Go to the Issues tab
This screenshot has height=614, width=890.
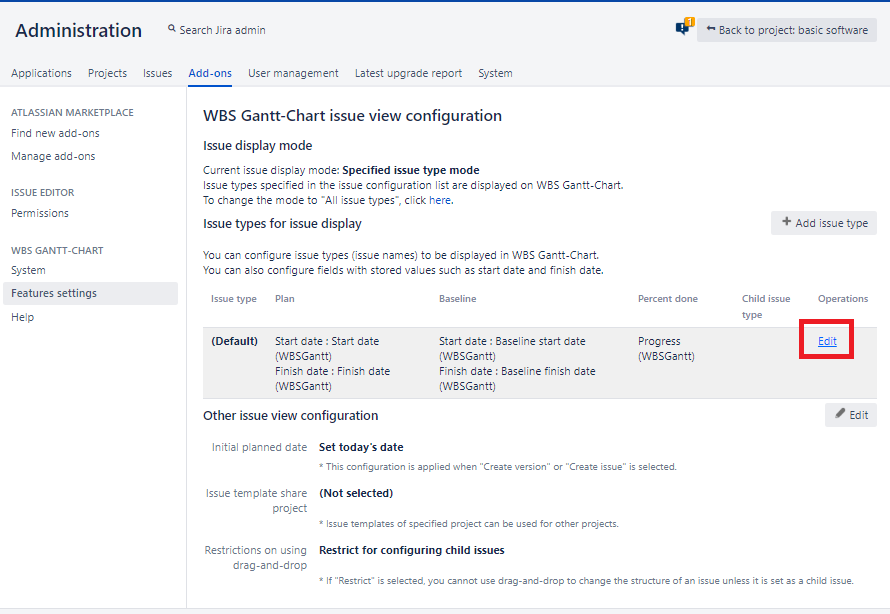(157, 73)
